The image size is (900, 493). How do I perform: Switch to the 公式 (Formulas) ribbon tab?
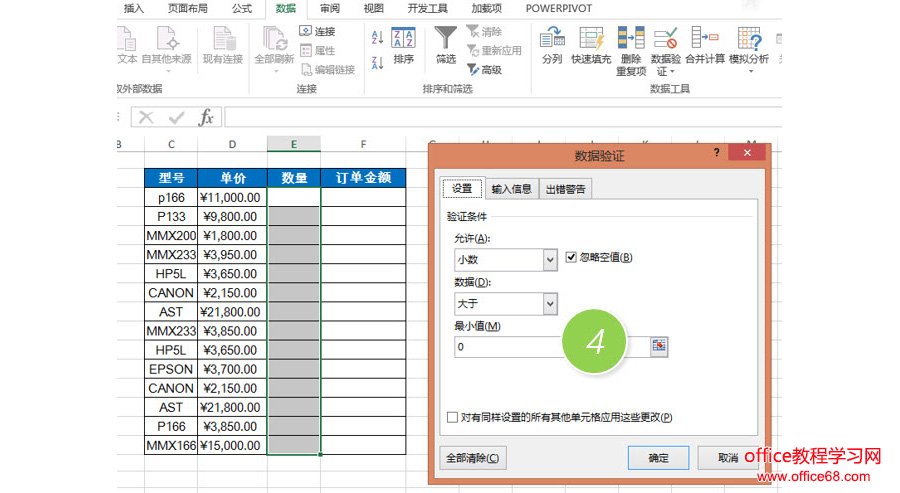click(242, 8)
